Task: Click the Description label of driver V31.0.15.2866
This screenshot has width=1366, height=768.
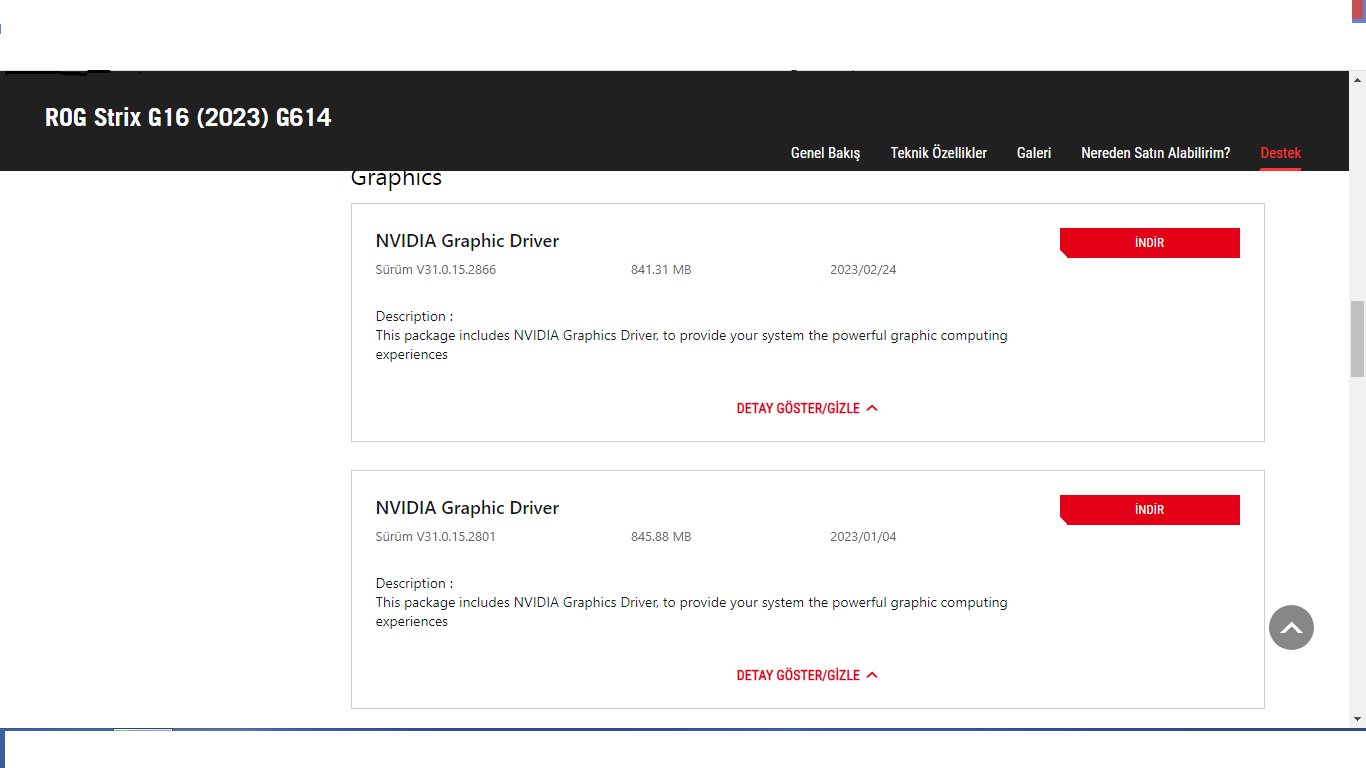Action: click(x=414, y=317)
